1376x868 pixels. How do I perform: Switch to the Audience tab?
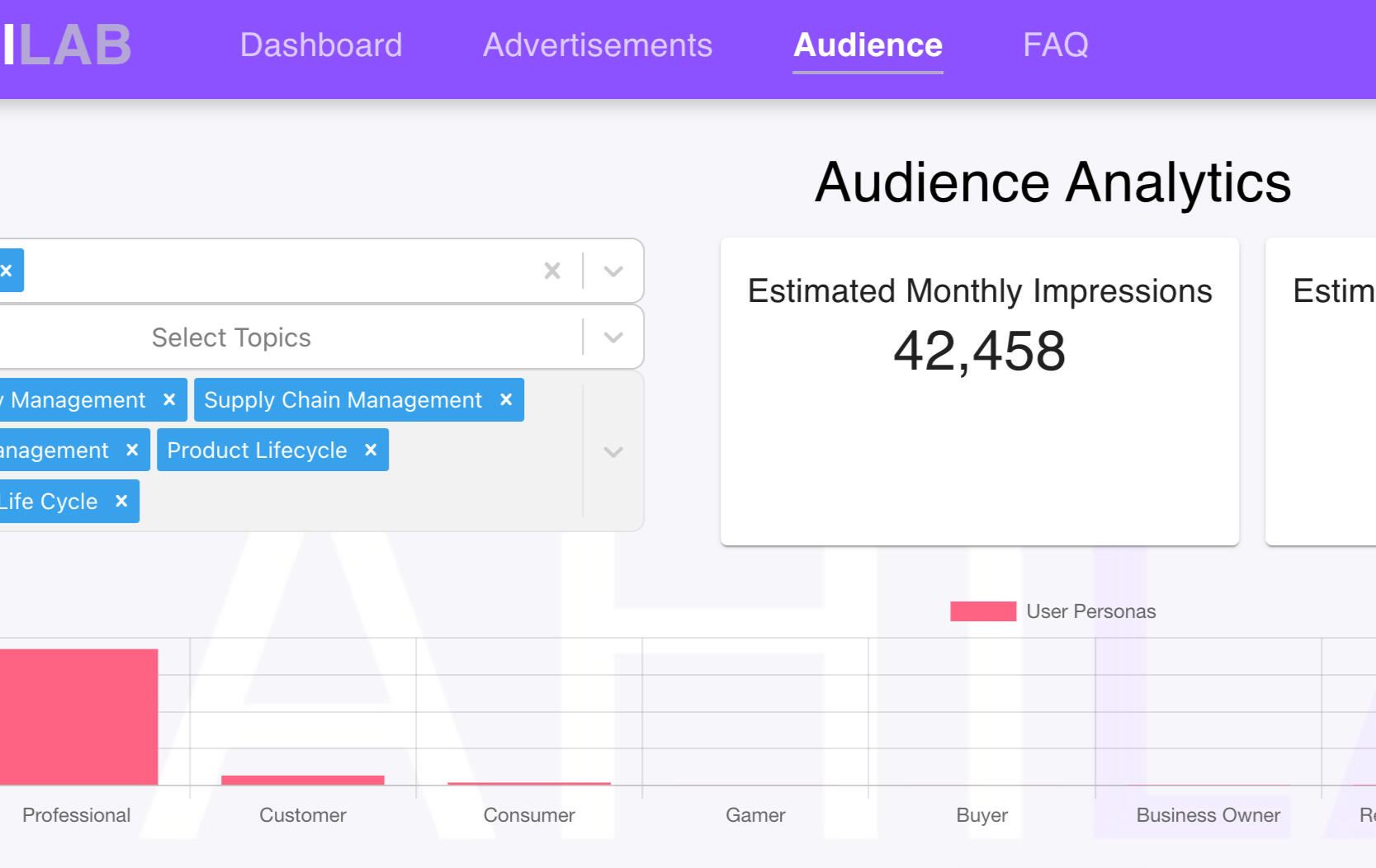pos(868,45)
